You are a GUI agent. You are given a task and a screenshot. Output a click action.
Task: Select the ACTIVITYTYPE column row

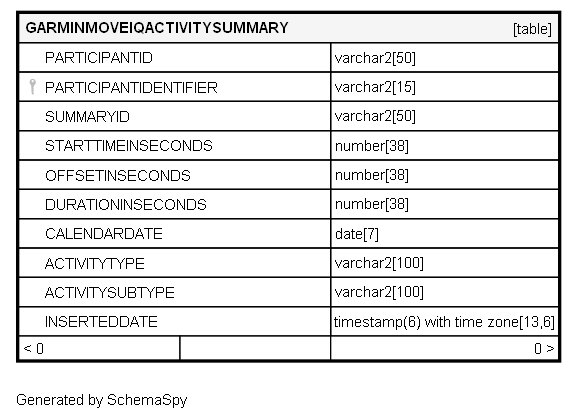(x=289, y=263)
